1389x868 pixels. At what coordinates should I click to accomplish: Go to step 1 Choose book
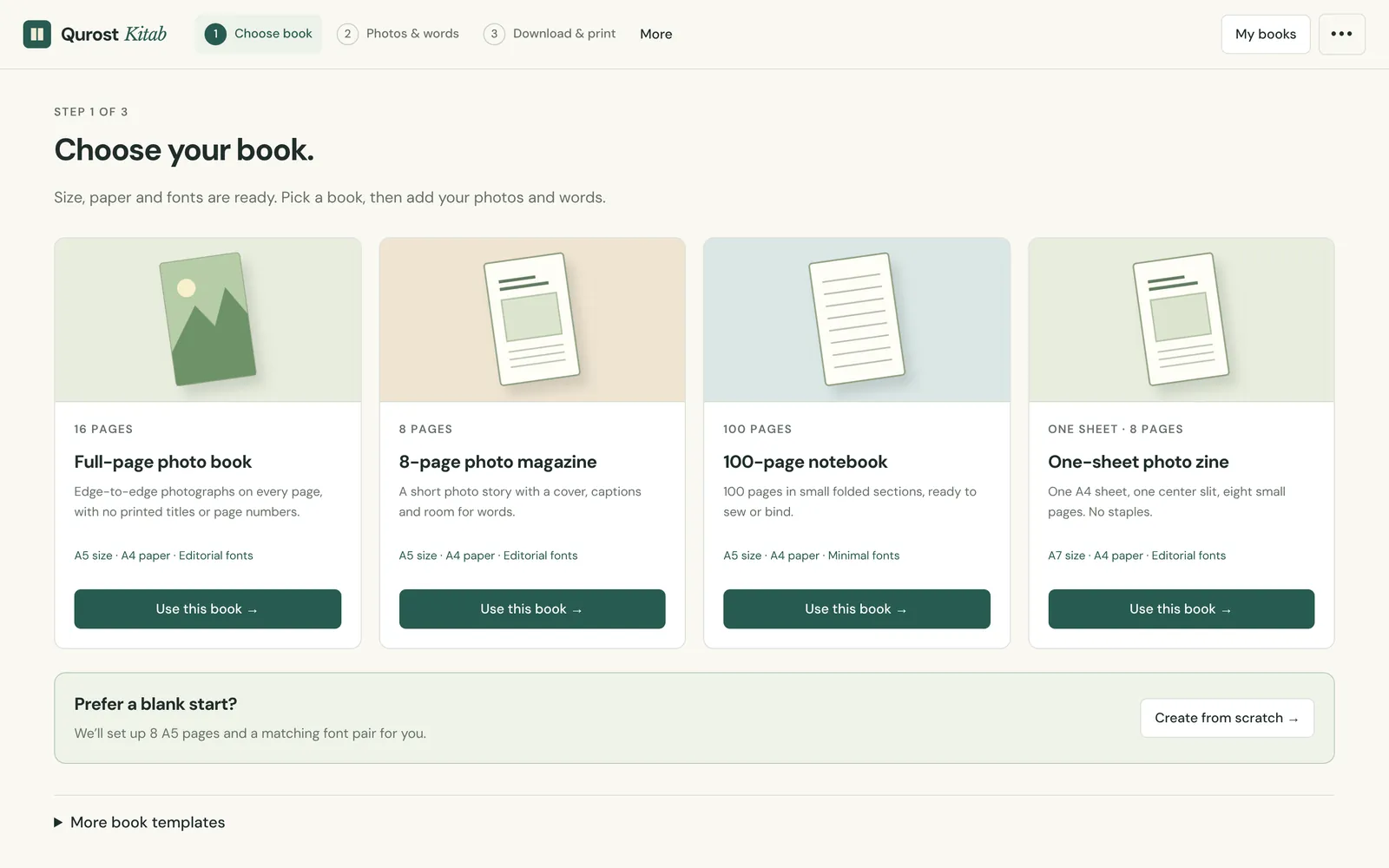pyautogui.click(x=258, y=34)
